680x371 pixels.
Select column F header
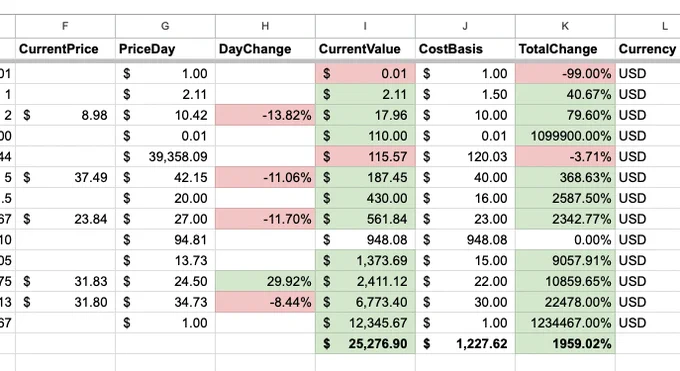(65, 26)
